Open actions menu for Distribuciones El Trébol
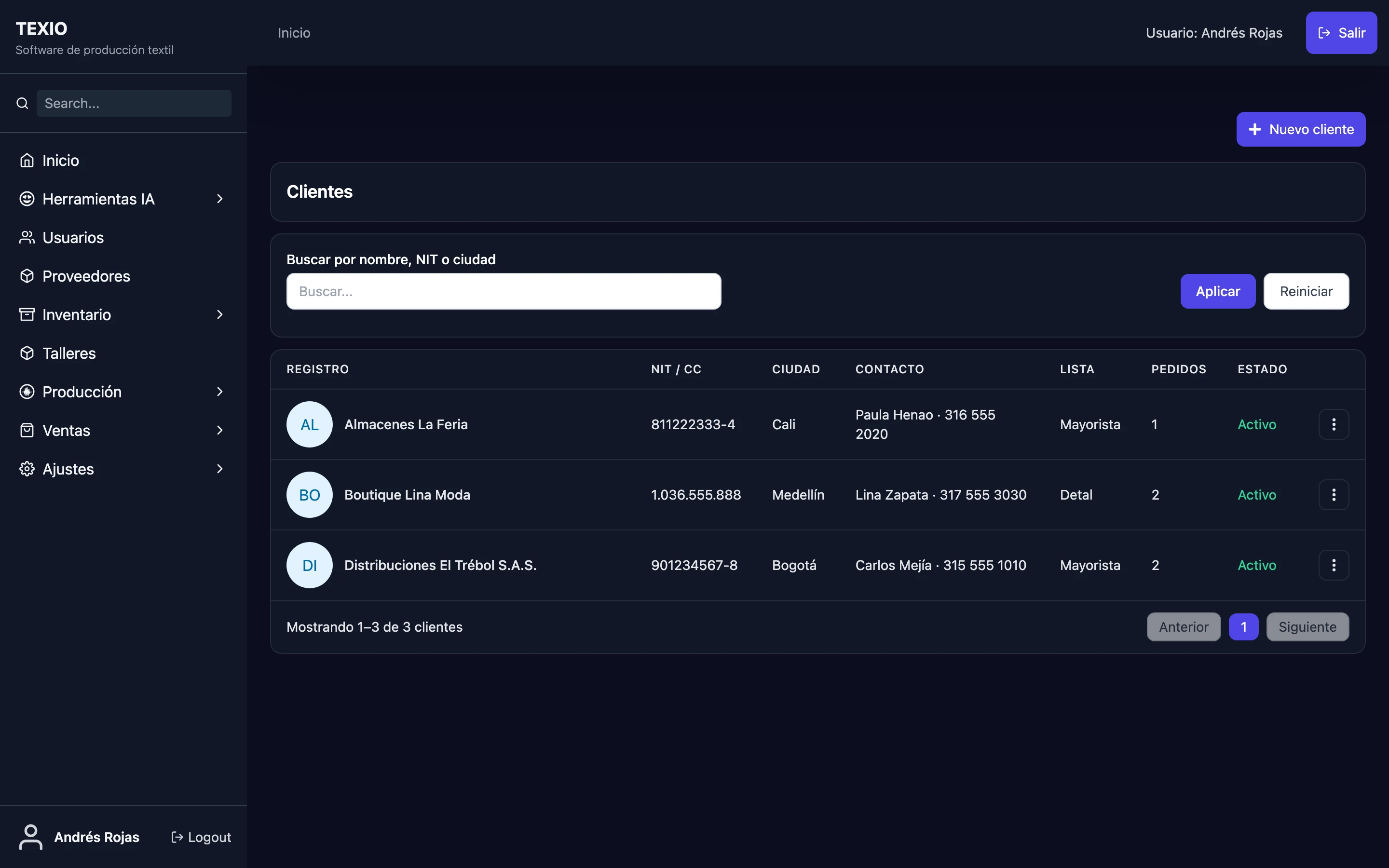Image resolution: width=1389 pixels, height=868 pixels. pyautogui.click(x=1334, y=565)
